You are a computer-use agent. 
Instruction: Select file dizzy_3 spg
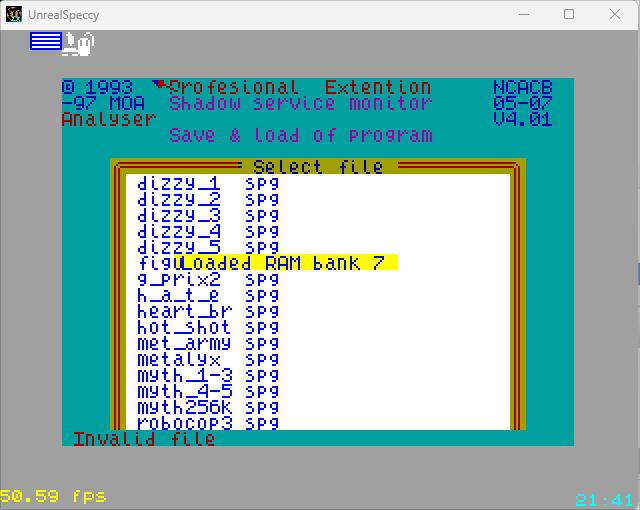click(x=208, y=215)
